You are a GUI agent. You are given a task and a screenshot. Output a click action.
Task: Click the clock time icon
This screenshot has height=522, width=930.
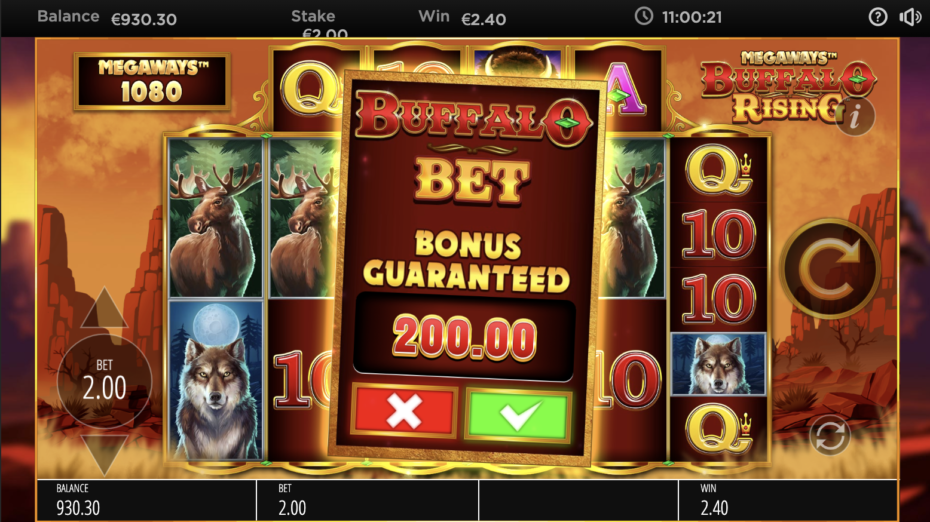(644, 16)
